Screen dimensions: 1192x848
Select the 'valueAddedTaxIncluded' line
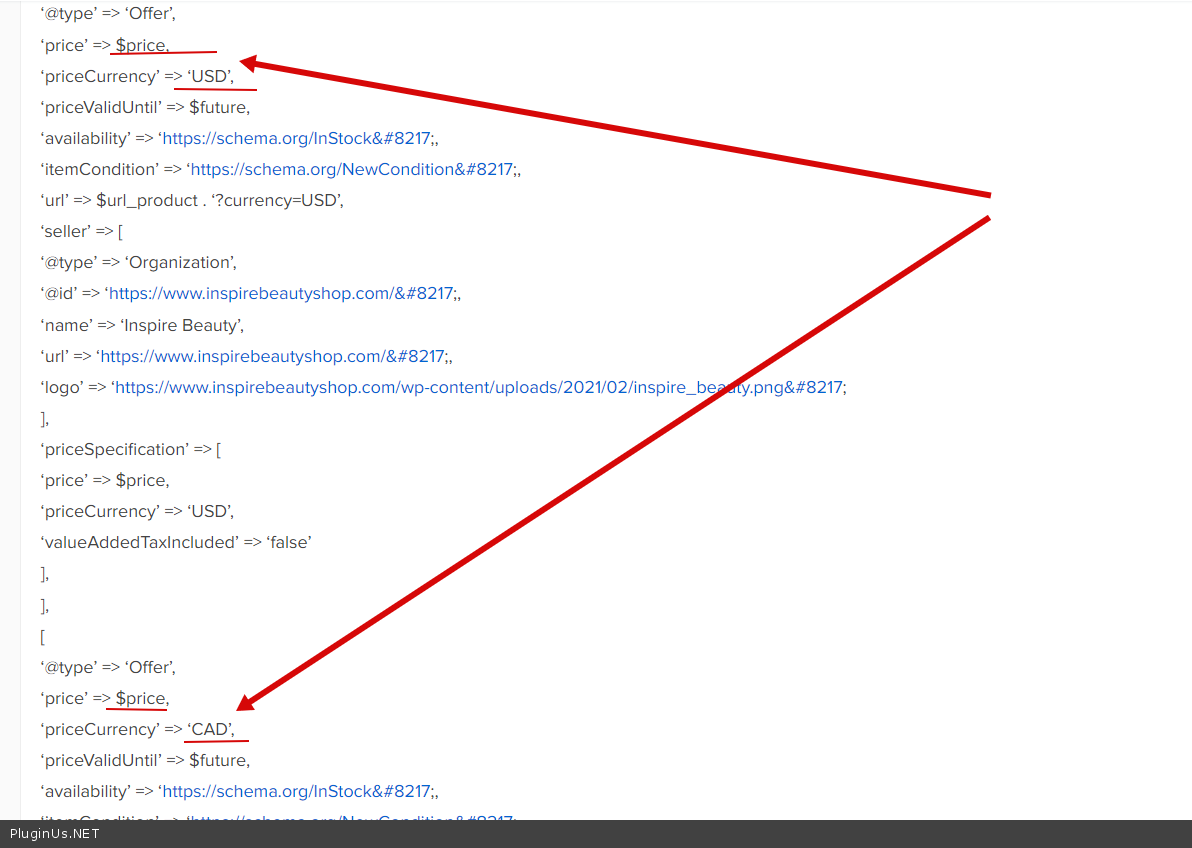point(176,542)
